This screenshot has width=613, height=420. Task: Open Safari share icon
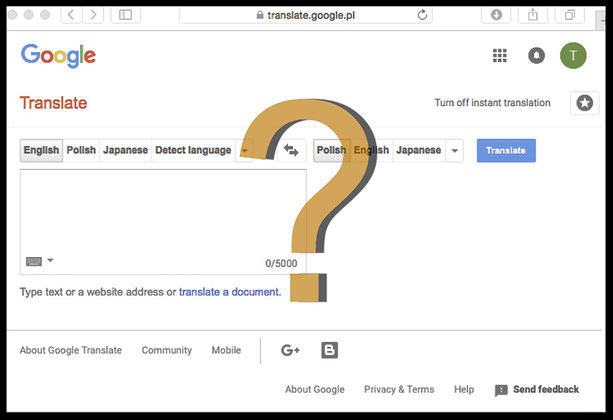532,15
